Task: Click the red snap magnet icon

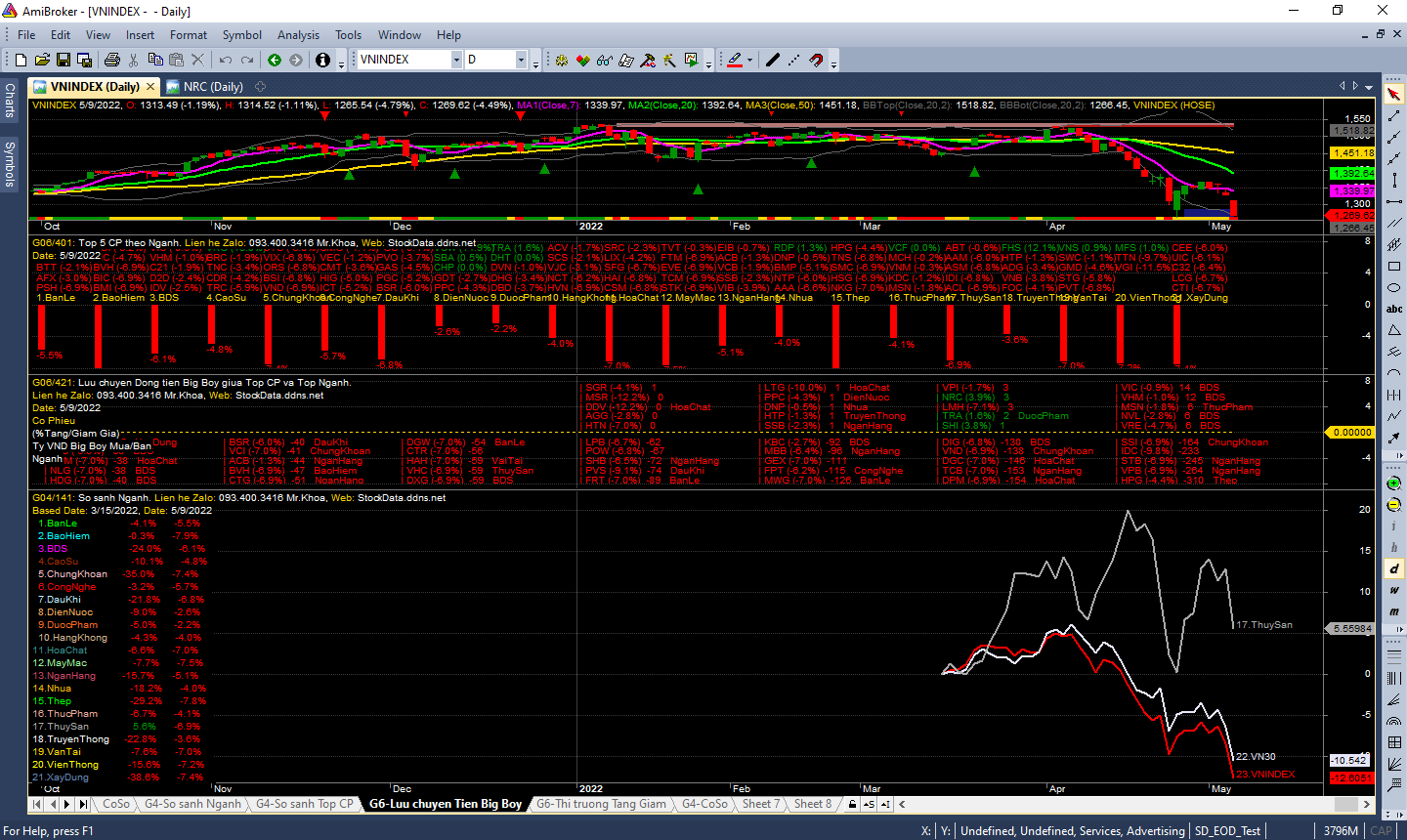Action: click(x=817, y=60)
